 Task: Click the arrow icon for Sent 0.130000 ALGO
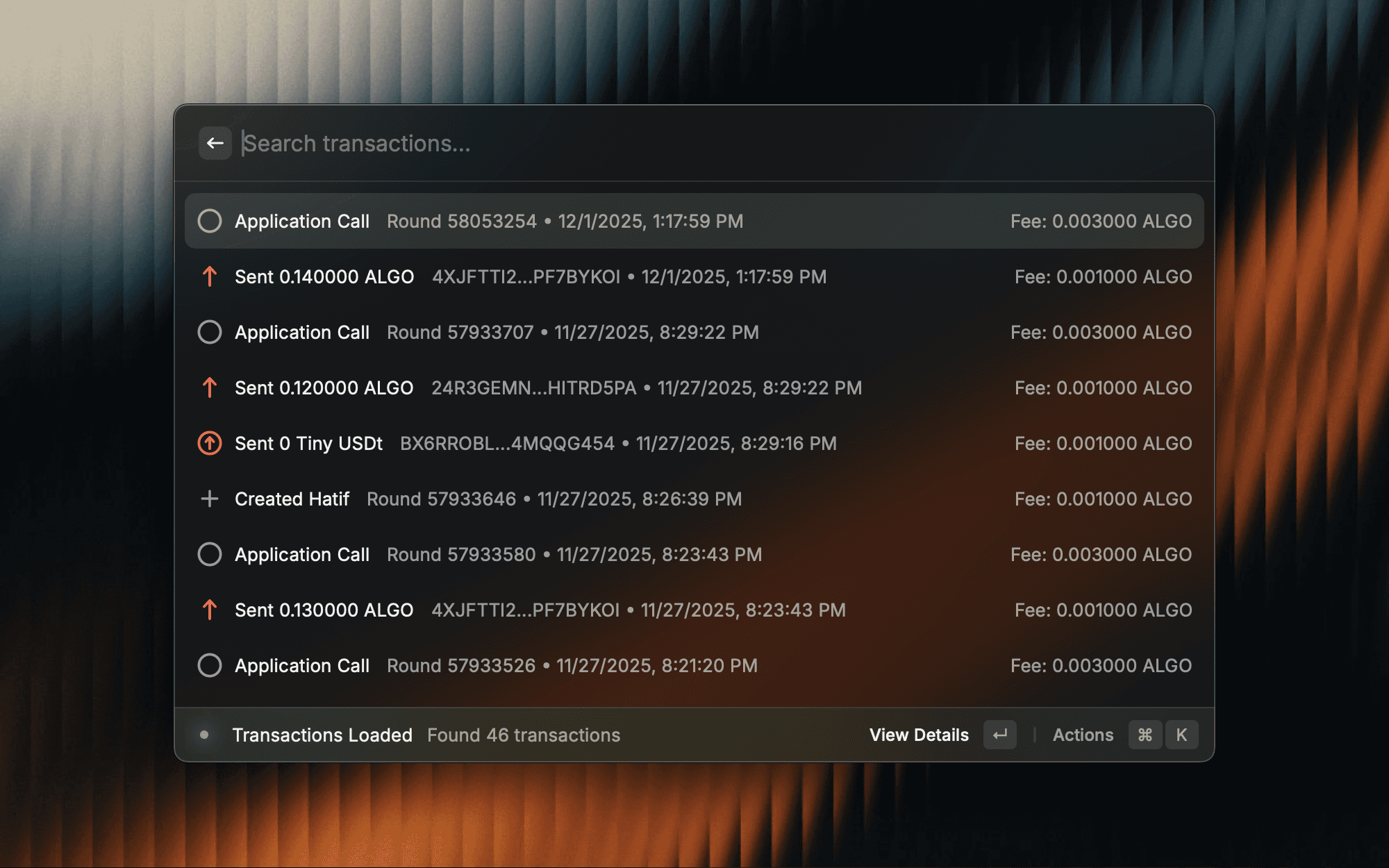(209, 610)
